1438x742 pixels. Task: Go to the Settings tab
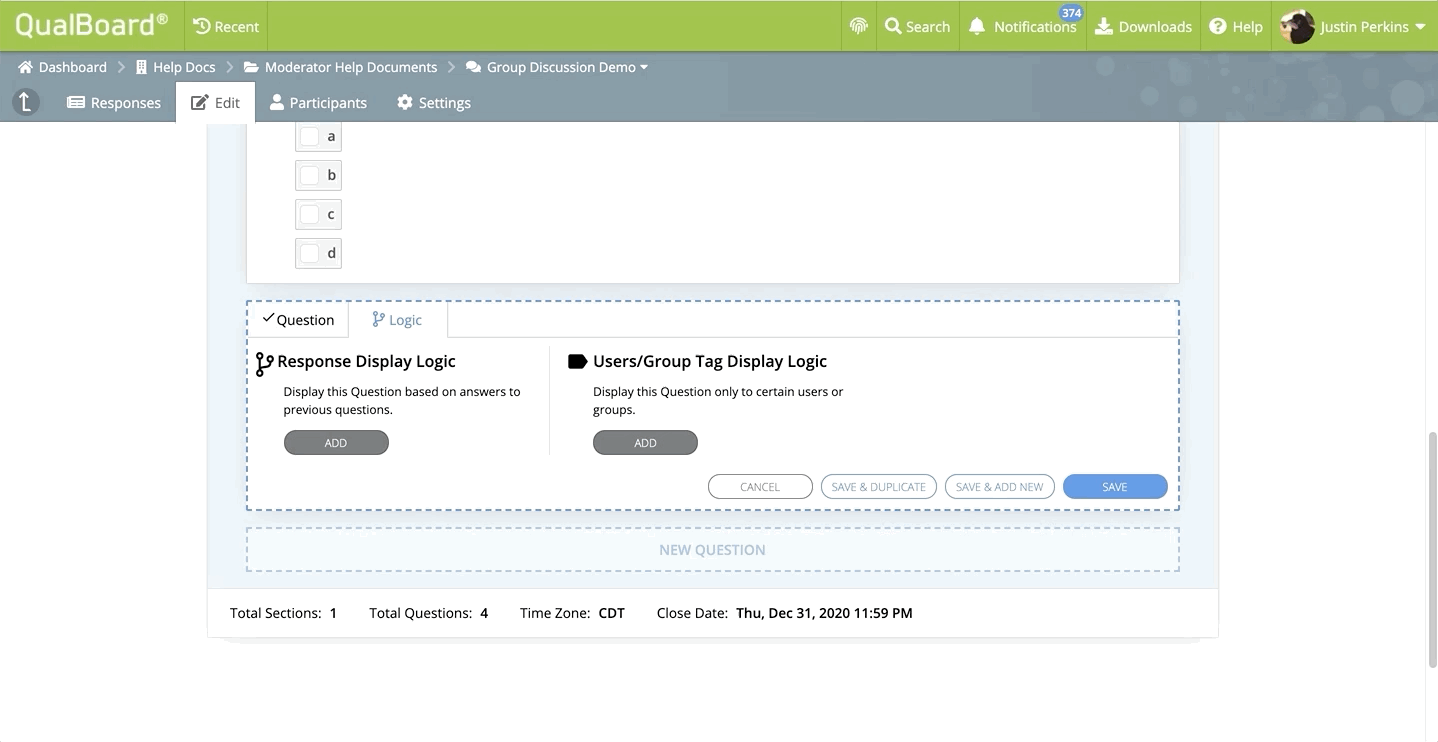(x=434, y=102)
